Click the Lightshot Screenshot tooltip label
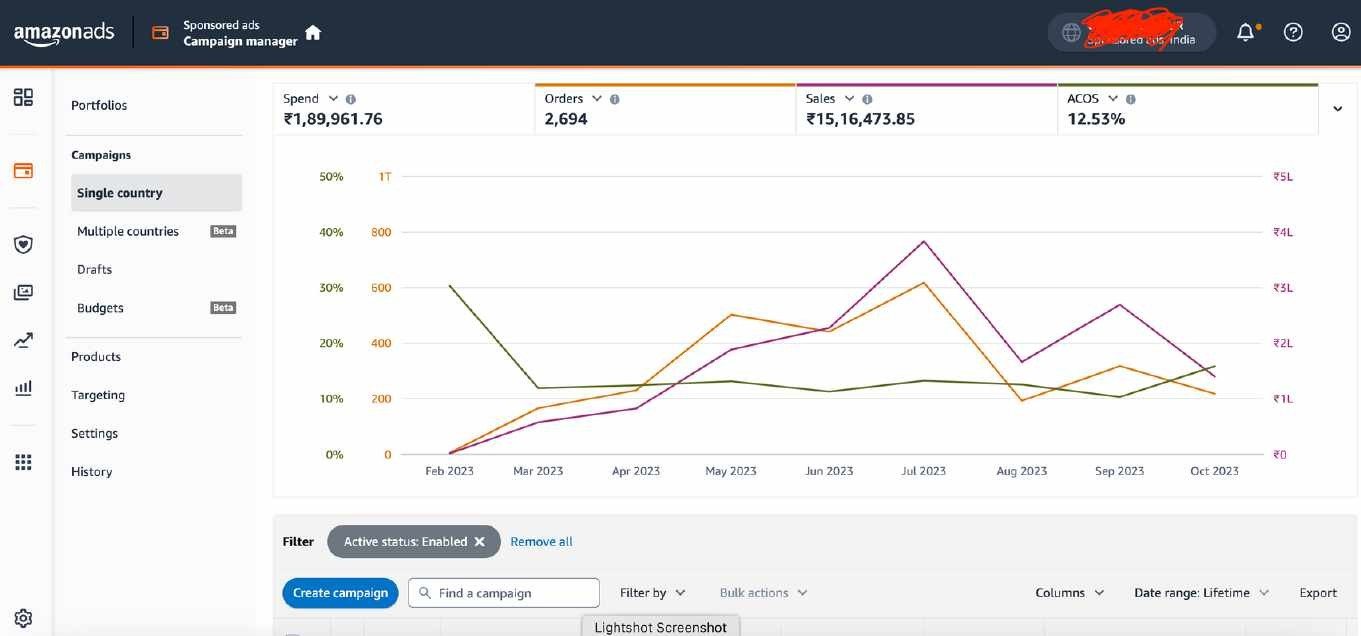 tap(661, 627)
